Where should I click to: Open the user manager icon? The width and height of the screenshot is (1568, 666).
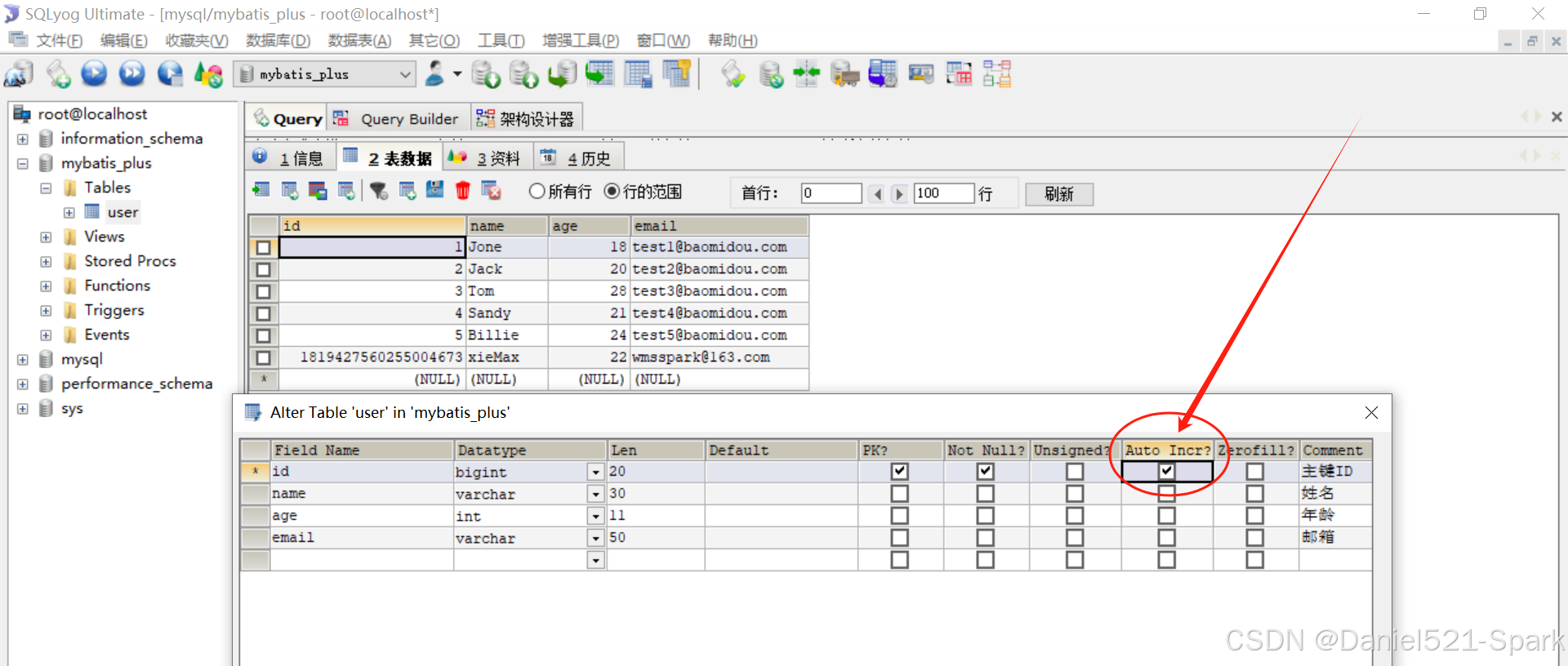click(x=435, y=74)
